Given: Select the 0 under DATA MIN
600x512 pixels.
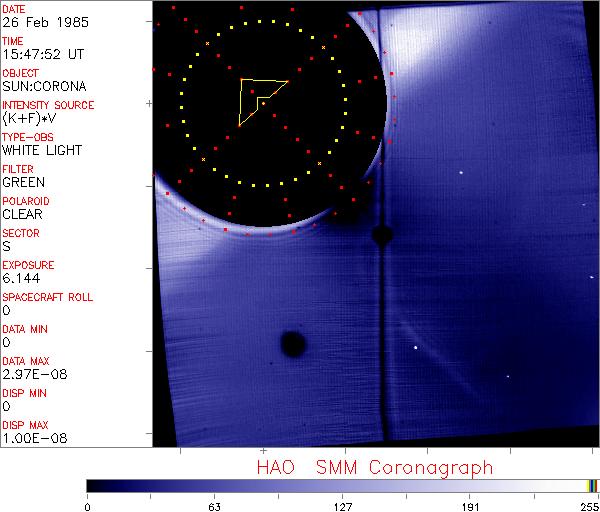Looking at the screenshot, I should [x=6, y=342].
